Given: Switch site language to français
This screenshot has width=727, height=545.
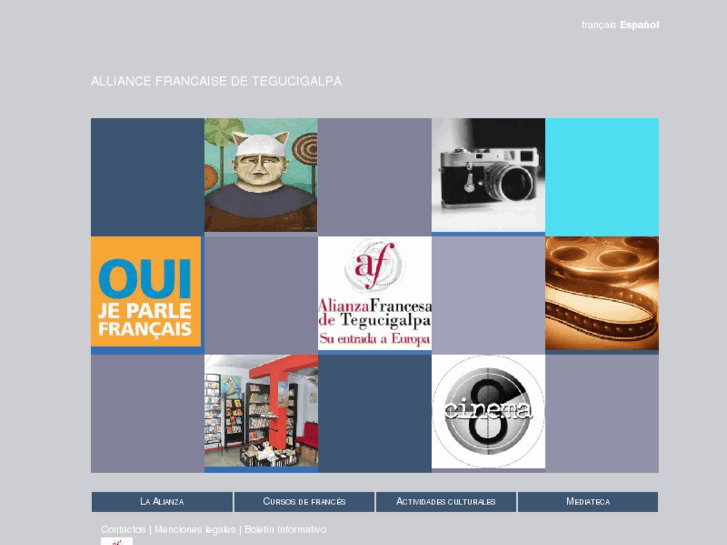Looking at the screenshot, I should pos(599,25).
